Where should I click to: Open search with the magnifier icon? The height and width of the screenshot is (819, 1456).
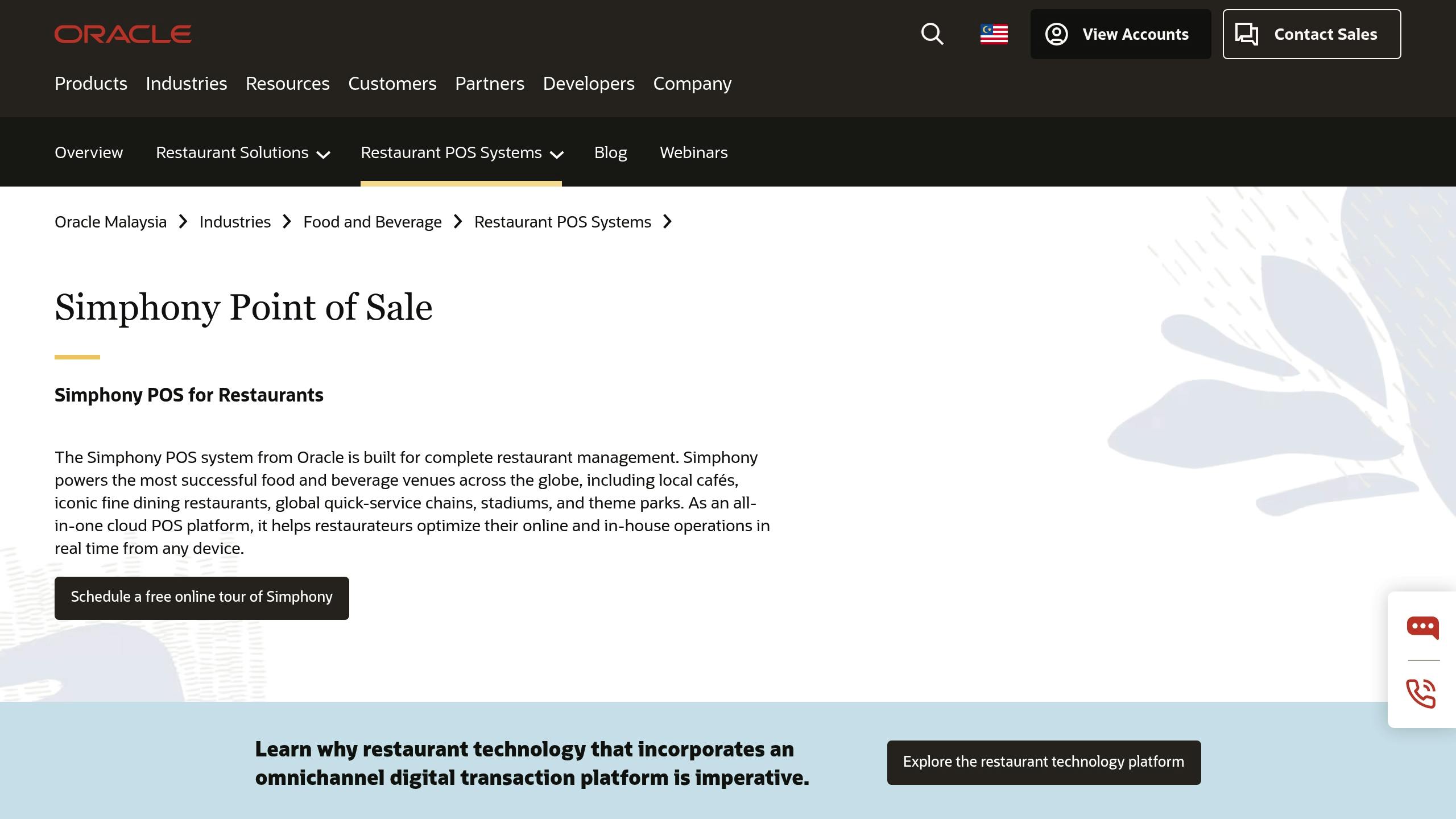tap(932, 34)
